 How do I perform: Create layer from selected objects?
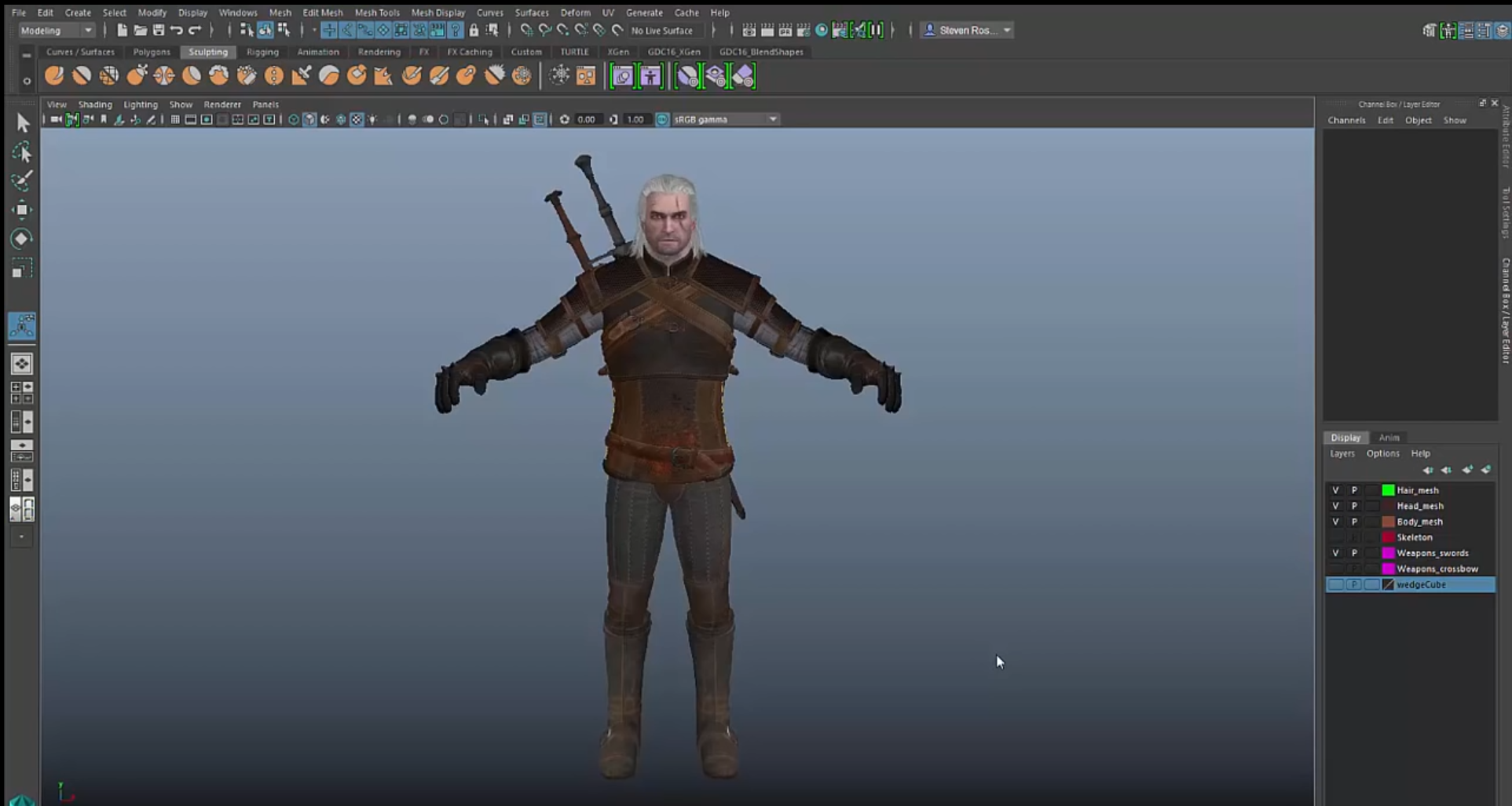coord(1485,470)
